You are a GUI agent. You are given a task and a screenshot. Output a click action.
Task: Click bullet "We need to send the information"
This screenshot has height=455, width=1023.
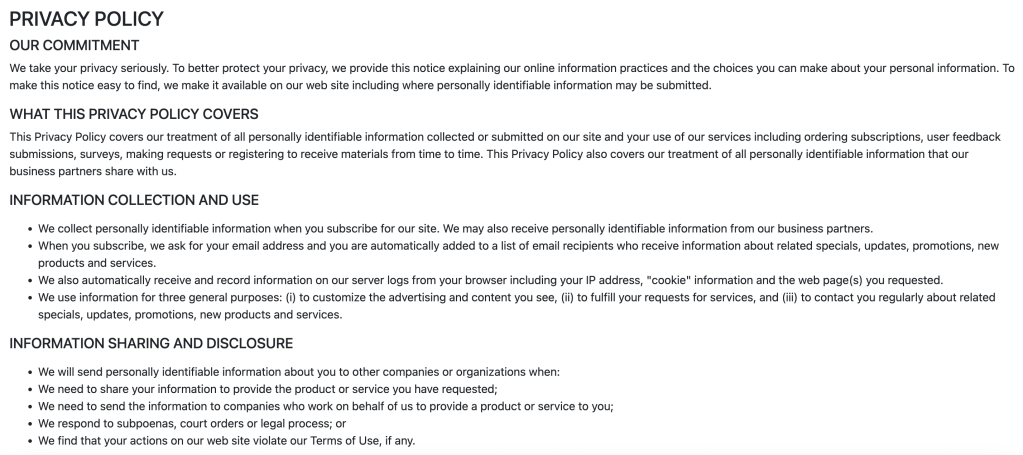[x=326, y=406]
